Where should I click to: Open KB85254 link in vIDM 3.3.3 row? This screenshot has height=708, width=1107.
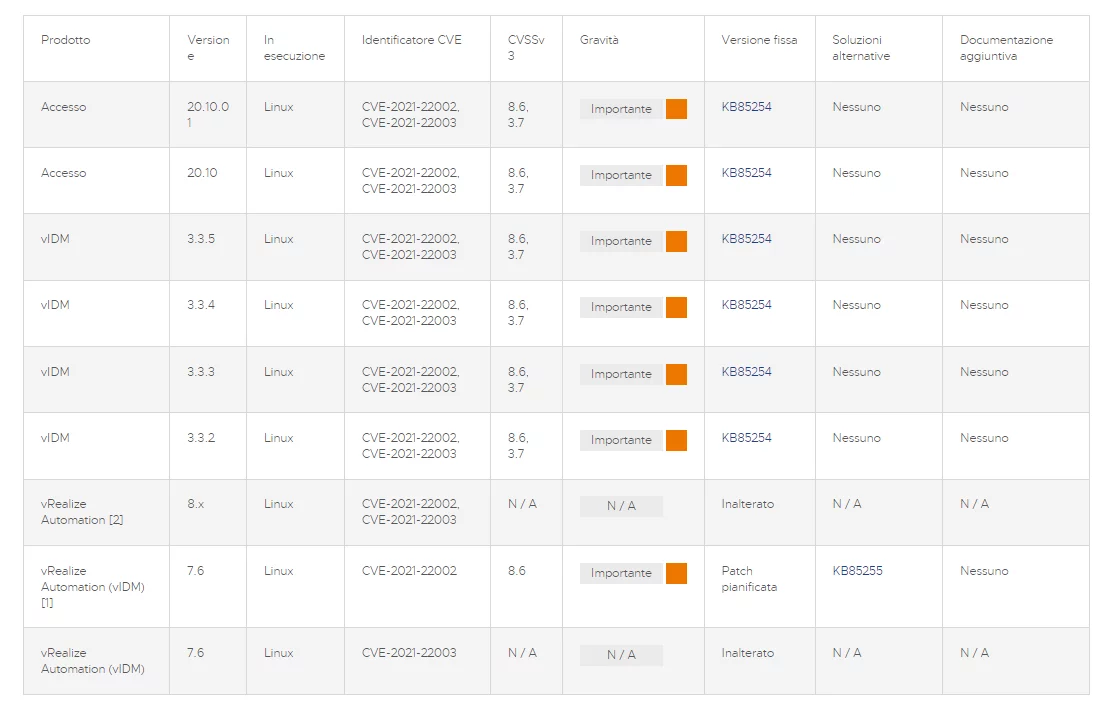746,371
